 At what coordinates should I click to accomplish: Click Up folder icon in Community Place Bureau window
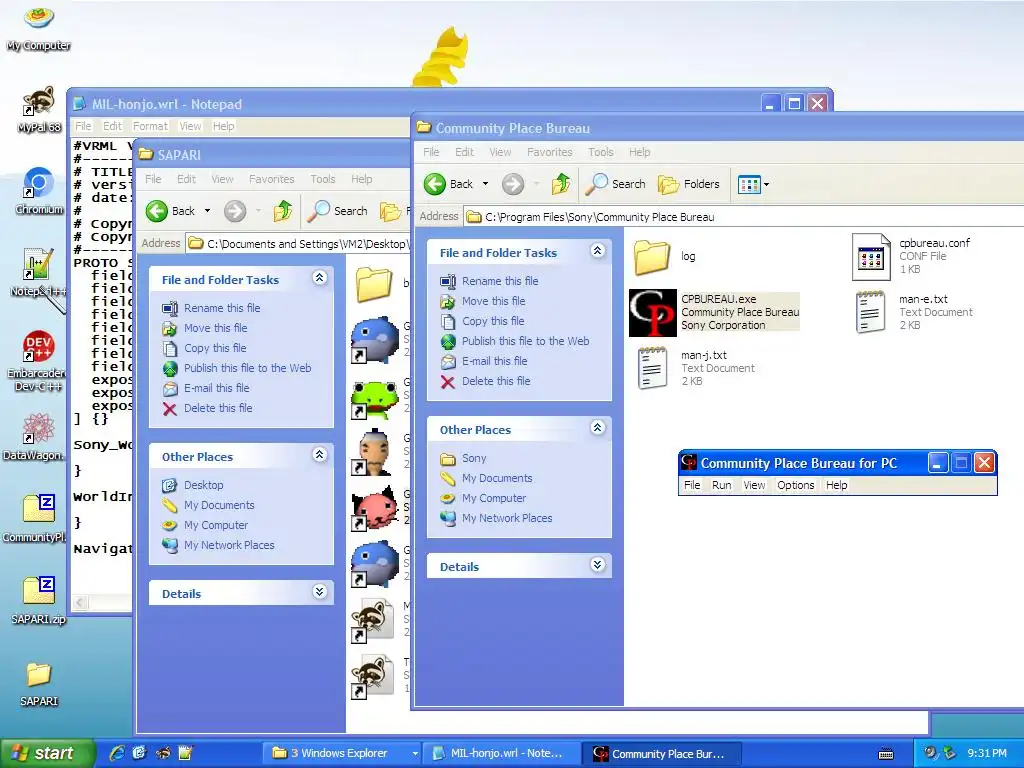pyautogui.click(x=561, y=184)
